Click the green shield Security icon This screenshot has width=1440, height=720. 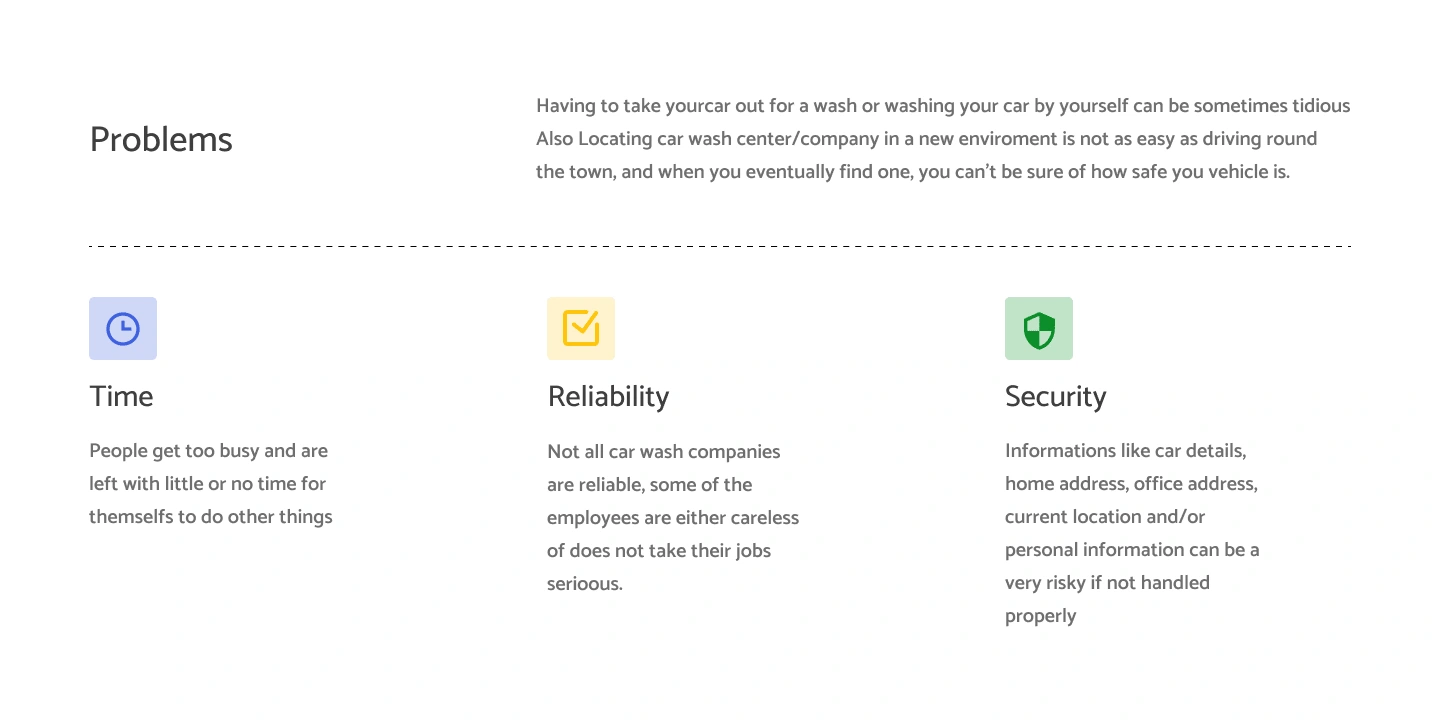click(1039, 328)
